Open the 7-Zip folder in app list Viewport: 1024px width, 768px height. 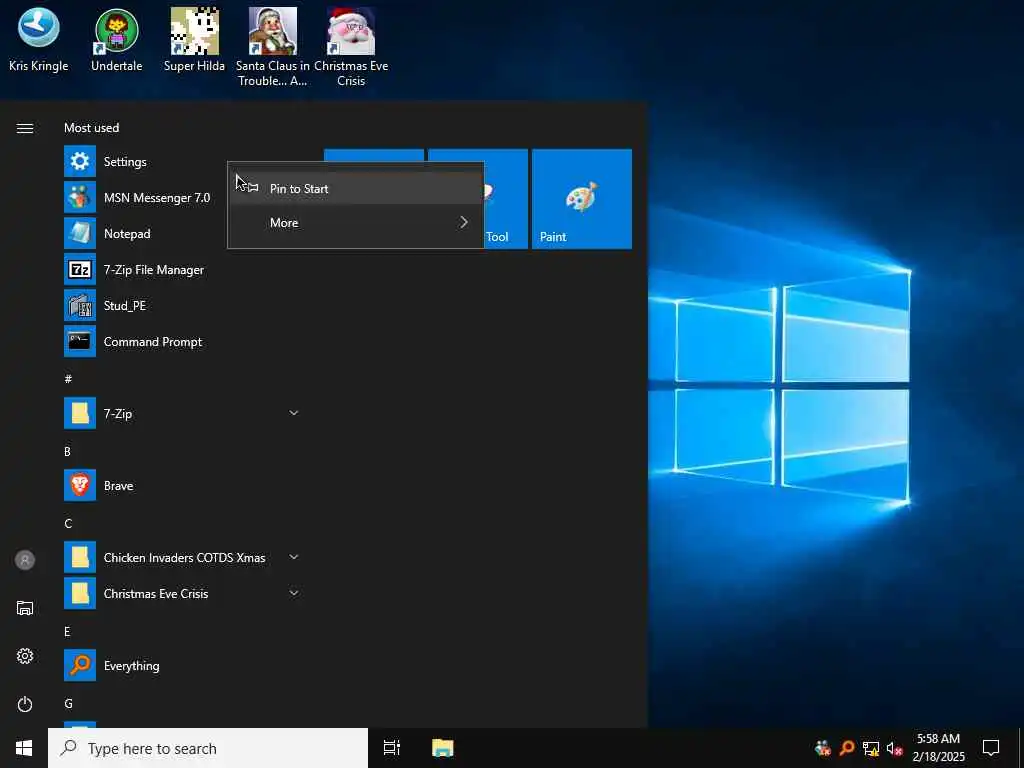click(183, 413)
